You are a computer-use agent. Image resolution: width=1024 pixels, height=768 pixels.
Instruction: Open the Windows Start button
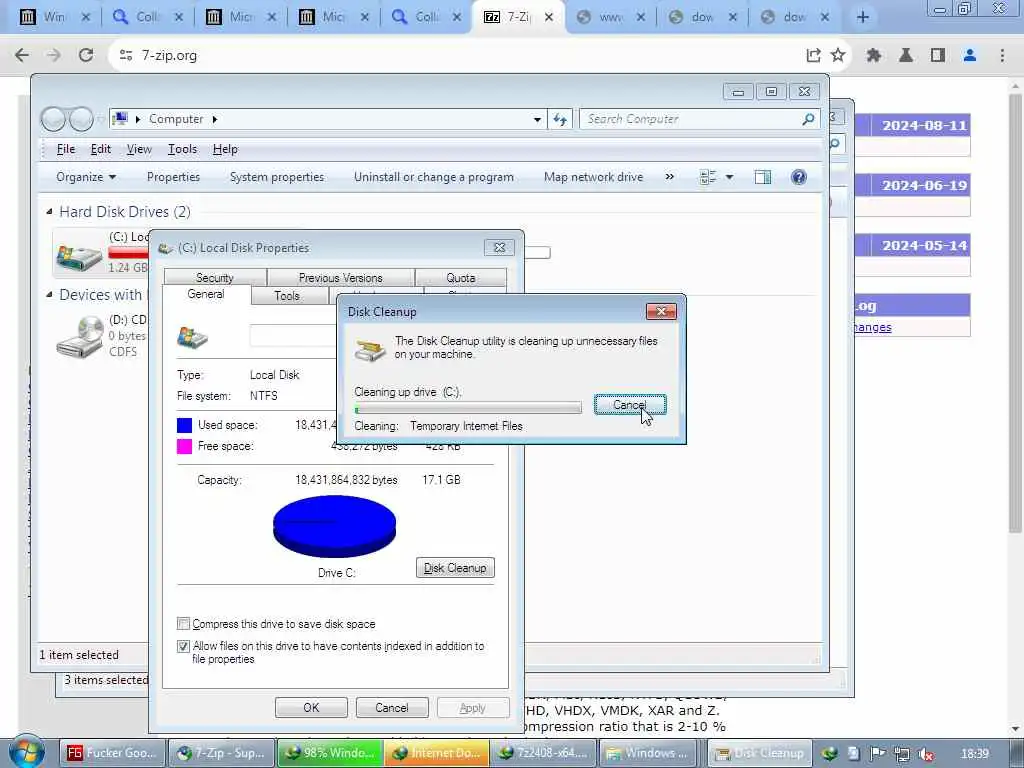(x=27, y=752)
